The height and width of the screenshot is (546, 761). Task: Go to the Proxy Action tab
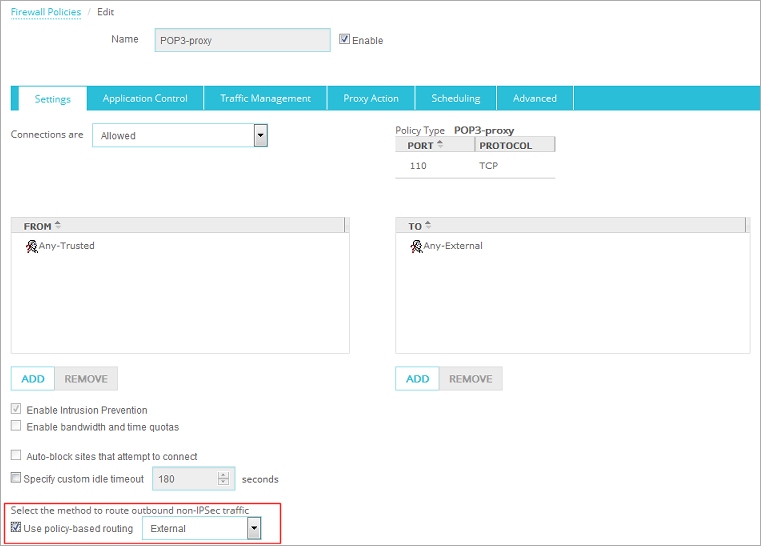370,98
